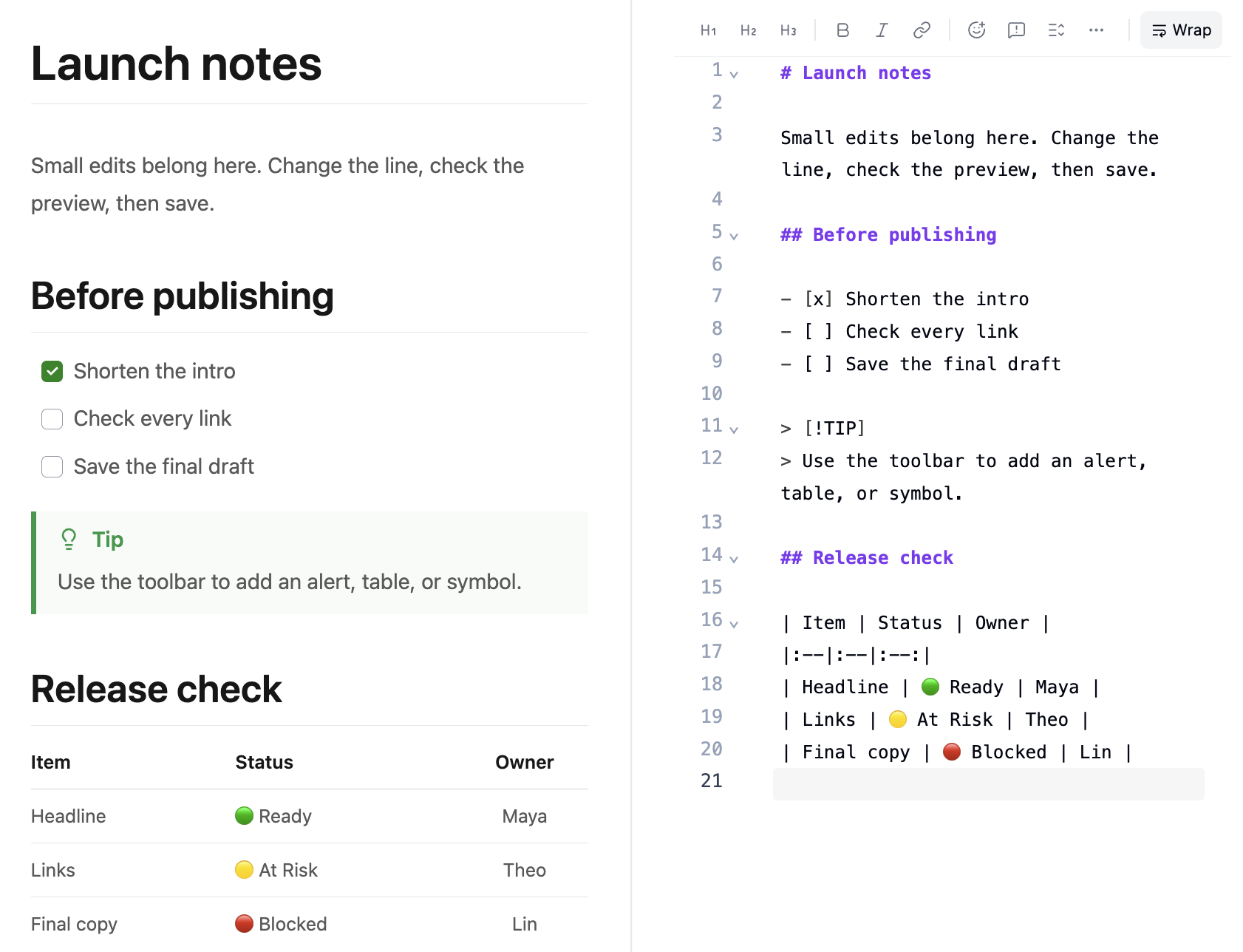This screenshot has height=952, width=1243.
Task: Collapse the fold arrow at line 11
Action: pos(734,430)
